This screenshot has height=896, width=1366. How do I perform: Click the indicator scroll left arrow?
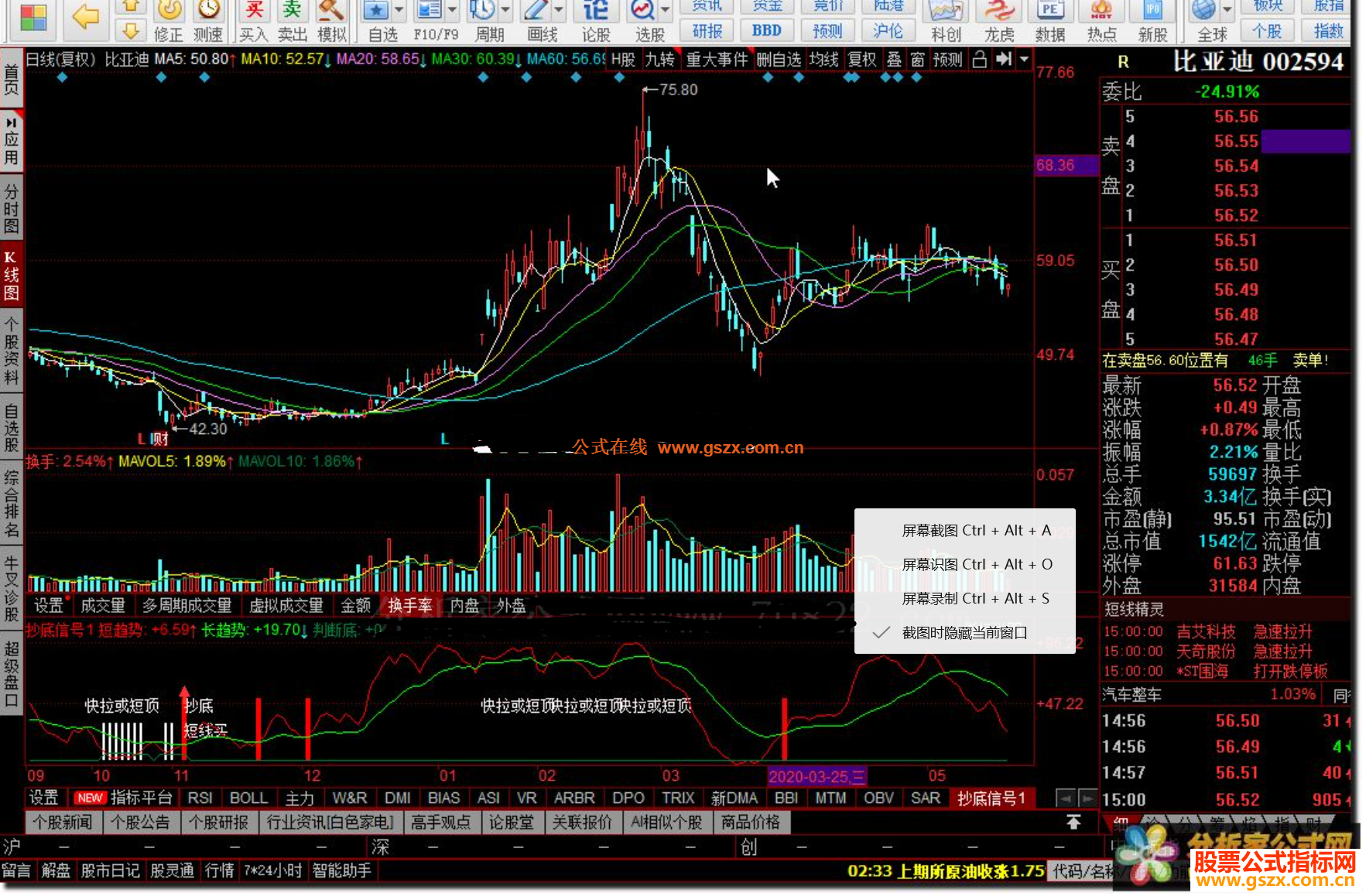point(1066,799)
